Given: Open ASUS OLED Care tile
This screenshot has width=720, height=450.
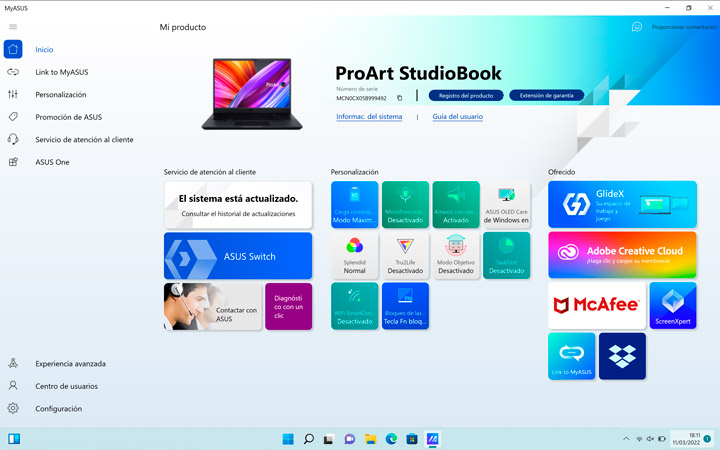Looking at the screenshot, I should click(506, 205).
